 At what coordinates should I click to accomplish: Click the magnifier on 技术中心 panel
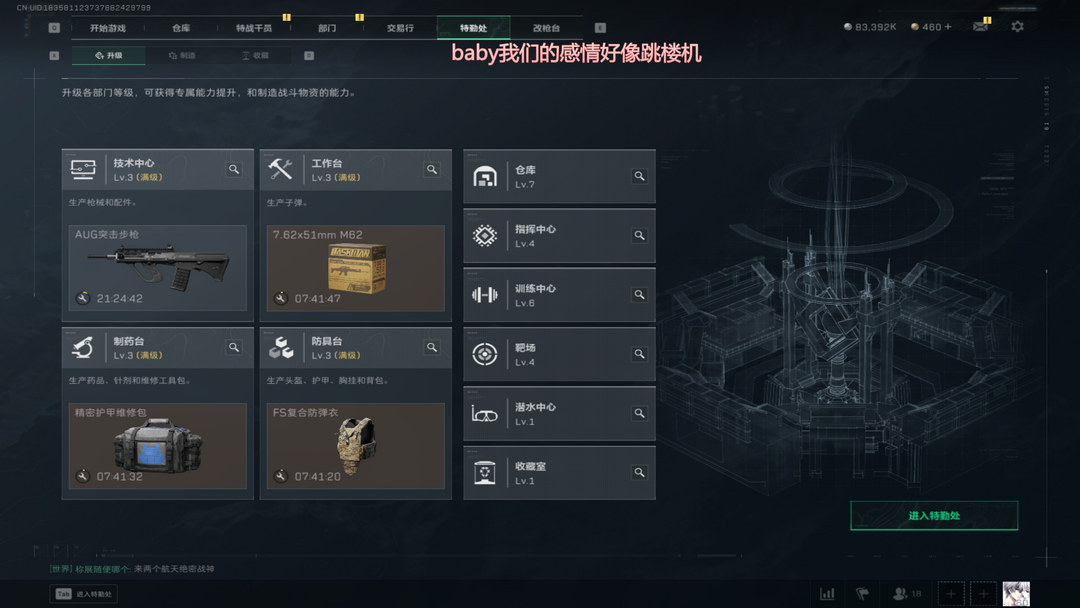[234, 169]
